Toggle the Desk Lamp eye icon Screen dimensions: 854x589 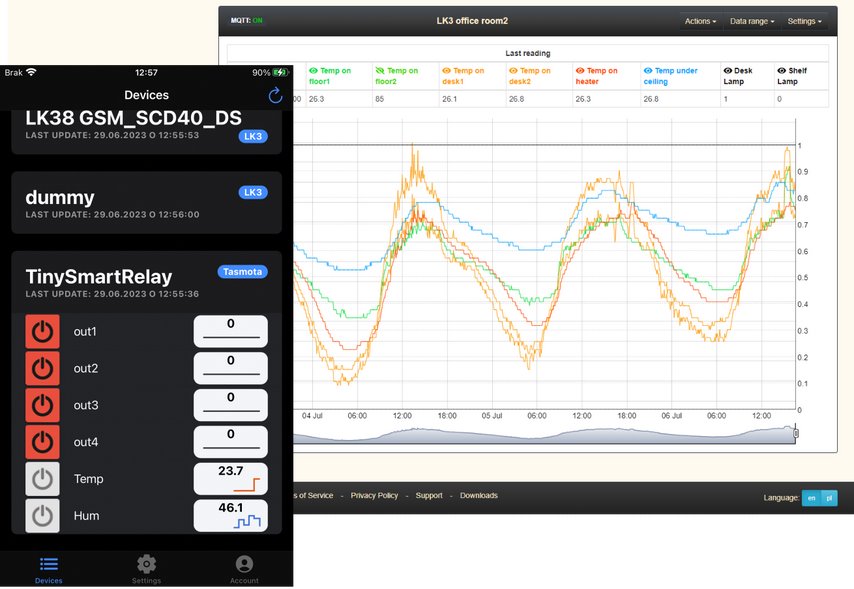pos(727,71)
